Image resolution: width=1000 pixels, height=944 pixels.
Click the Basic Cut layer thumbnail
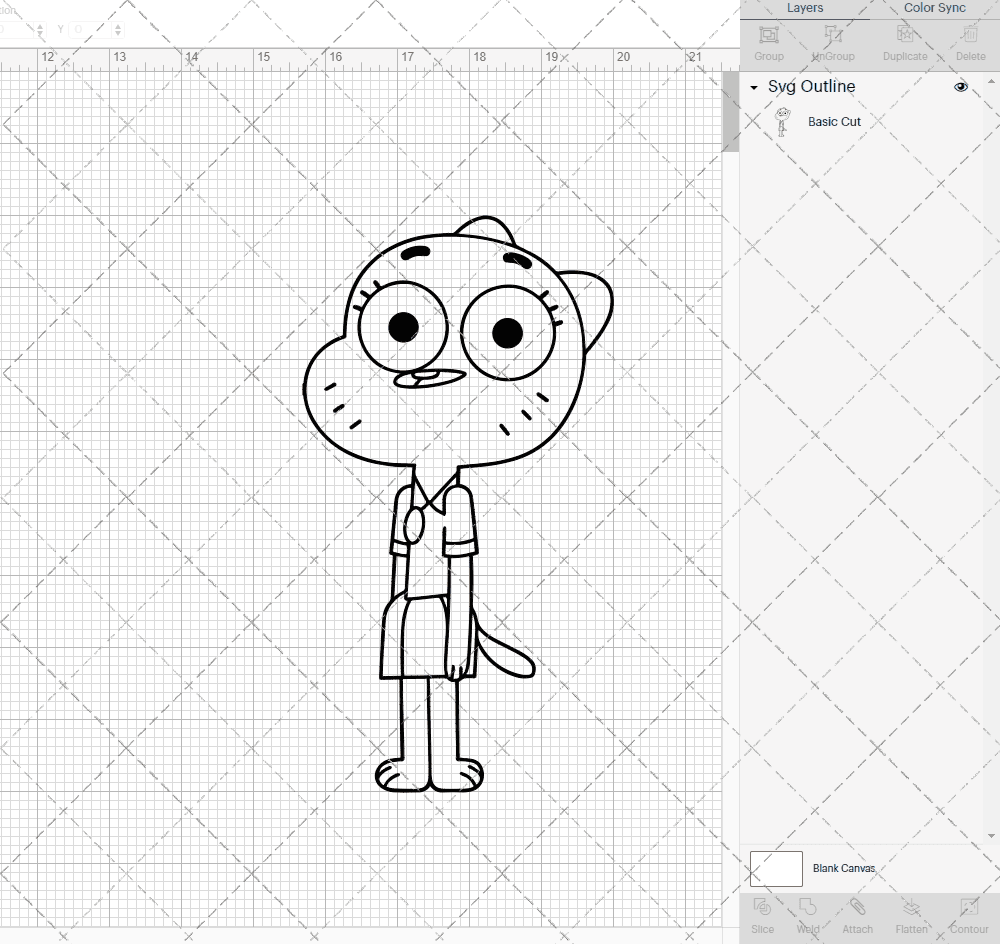[x=784, y=121]
